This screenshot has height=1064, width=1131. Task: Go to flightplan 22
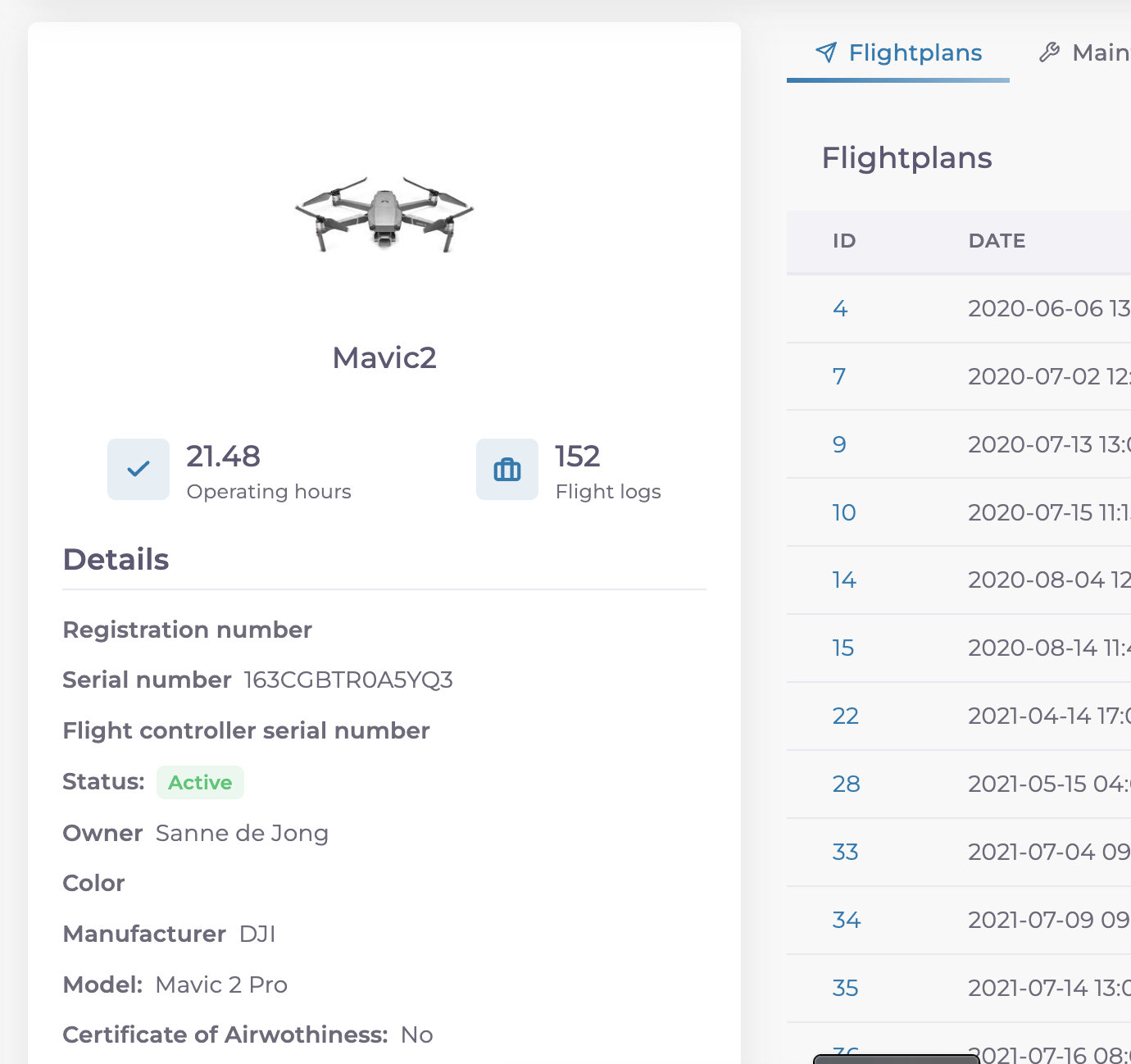[846, 716]
